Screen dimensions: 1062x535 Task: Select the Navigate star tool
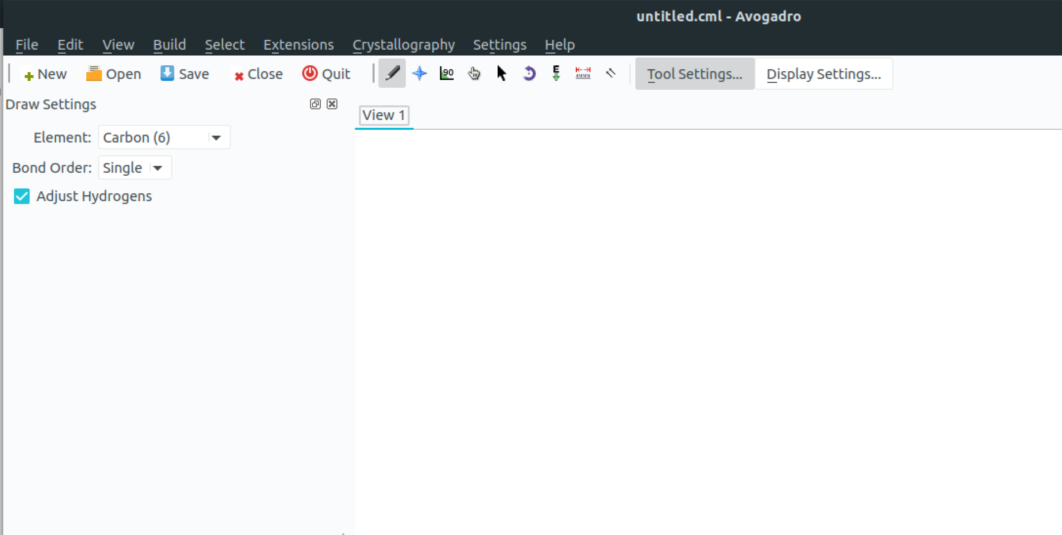click(x=420, y=74)
